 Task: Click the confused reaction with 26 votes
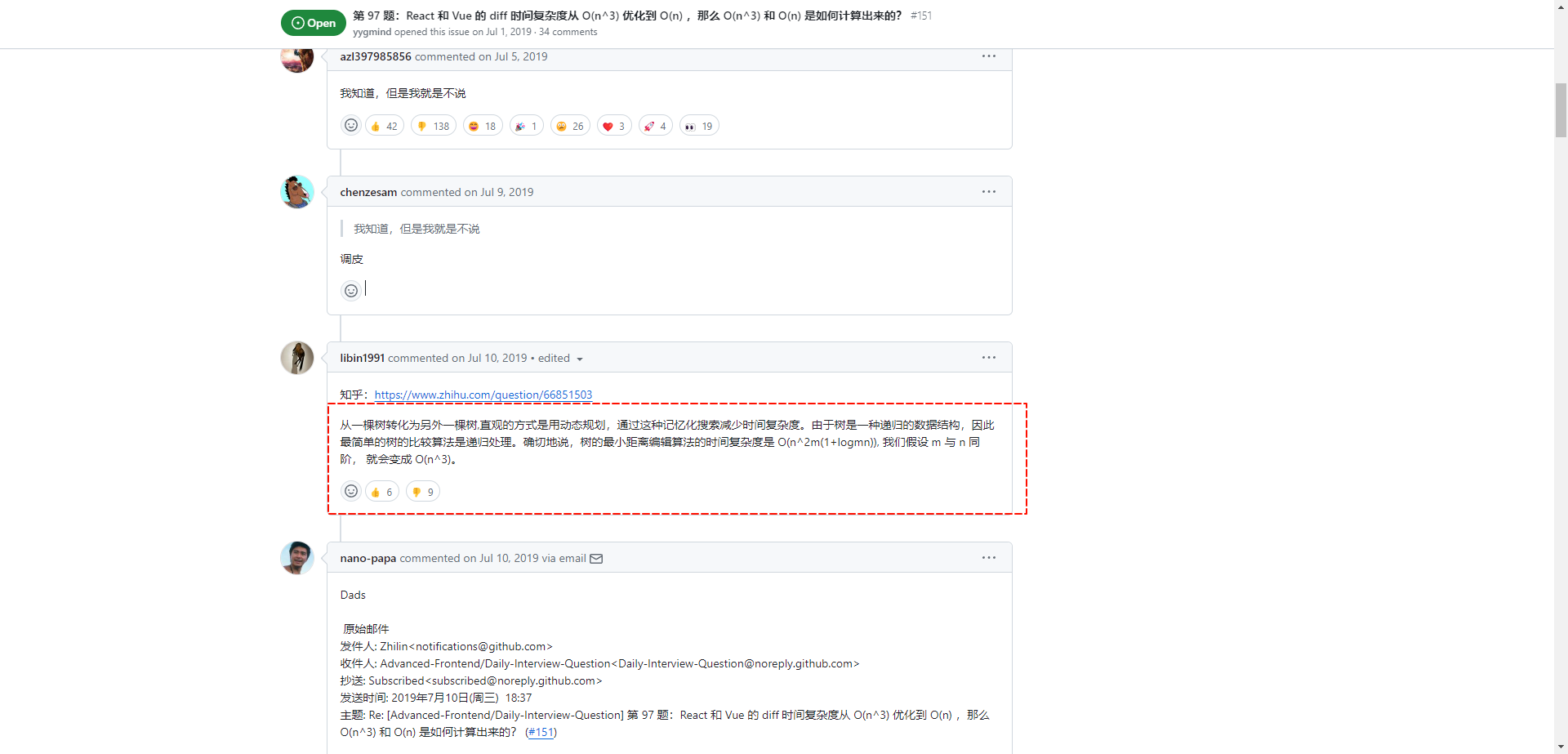570,126
